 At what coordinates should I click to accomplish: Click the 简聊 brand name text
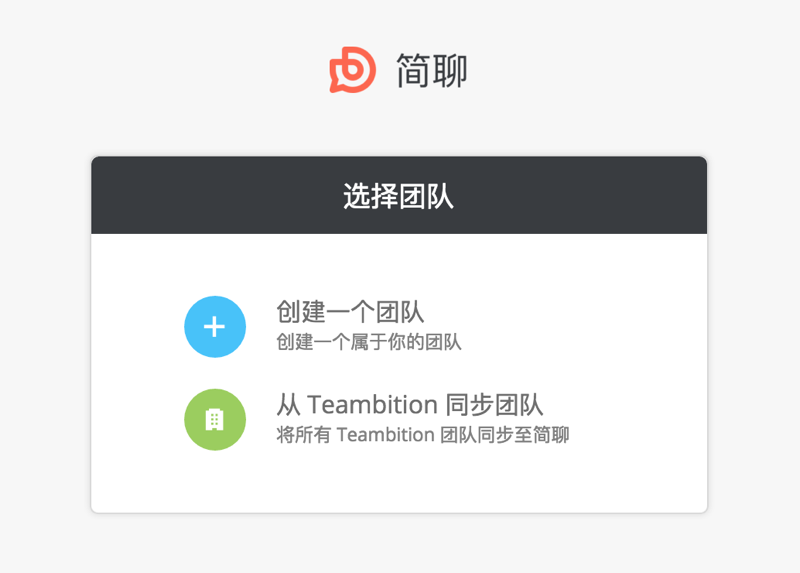click(x=432, y=70)
